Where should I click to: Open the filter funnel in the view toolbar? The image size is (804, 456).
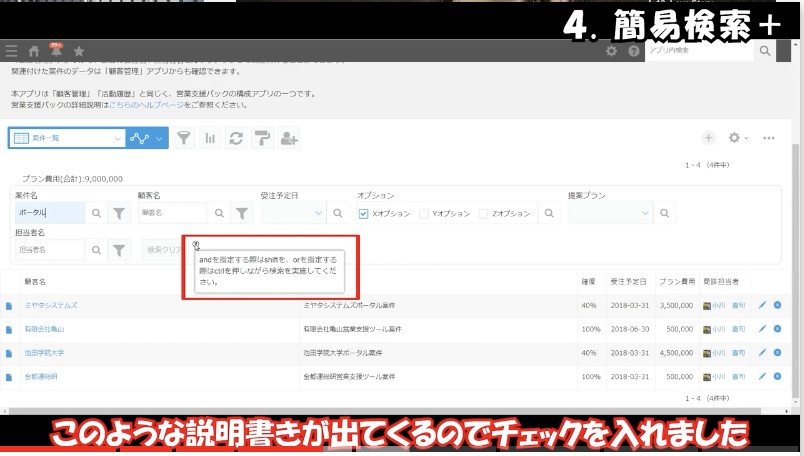tap(185, 139)
